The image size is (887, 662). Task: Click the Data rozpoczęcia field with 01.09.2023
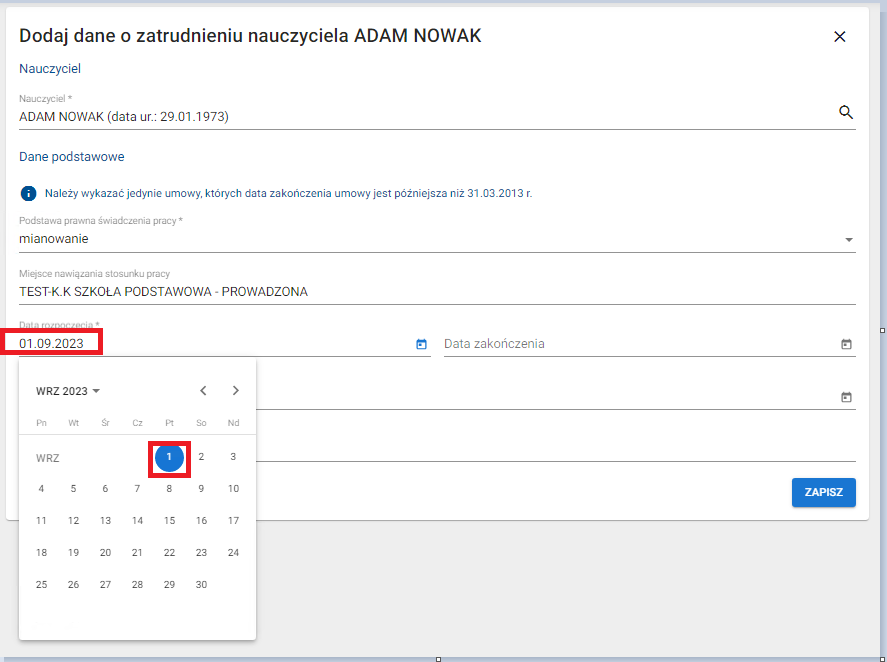200,344
